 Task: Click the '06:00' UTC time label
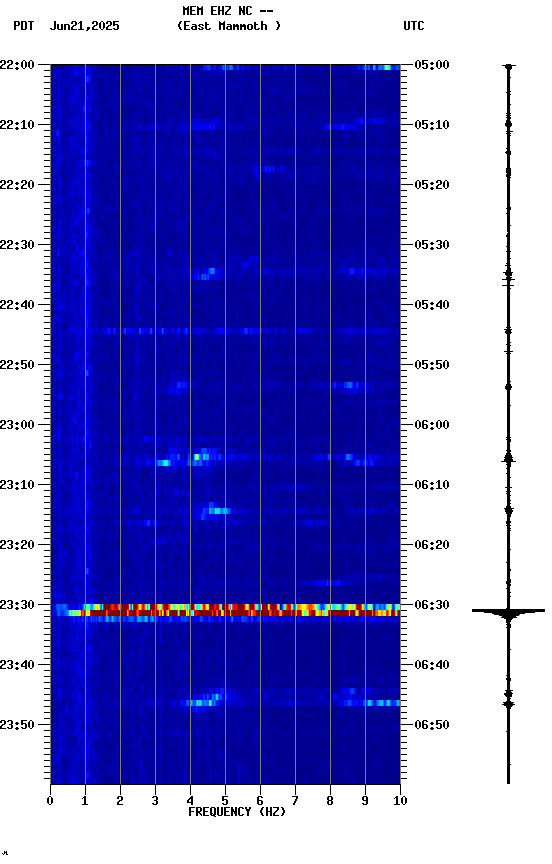tap(432, 425)
